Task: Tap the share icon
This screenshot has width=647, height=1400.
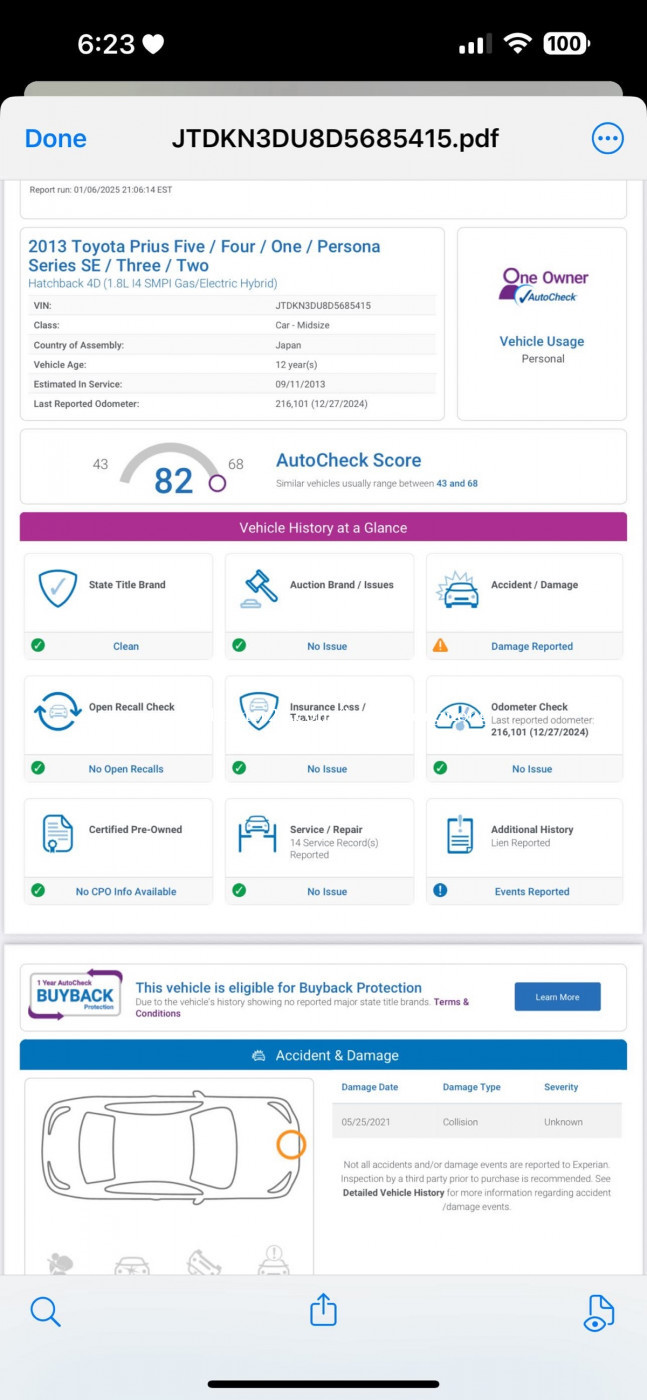Action: (323, 1309)
